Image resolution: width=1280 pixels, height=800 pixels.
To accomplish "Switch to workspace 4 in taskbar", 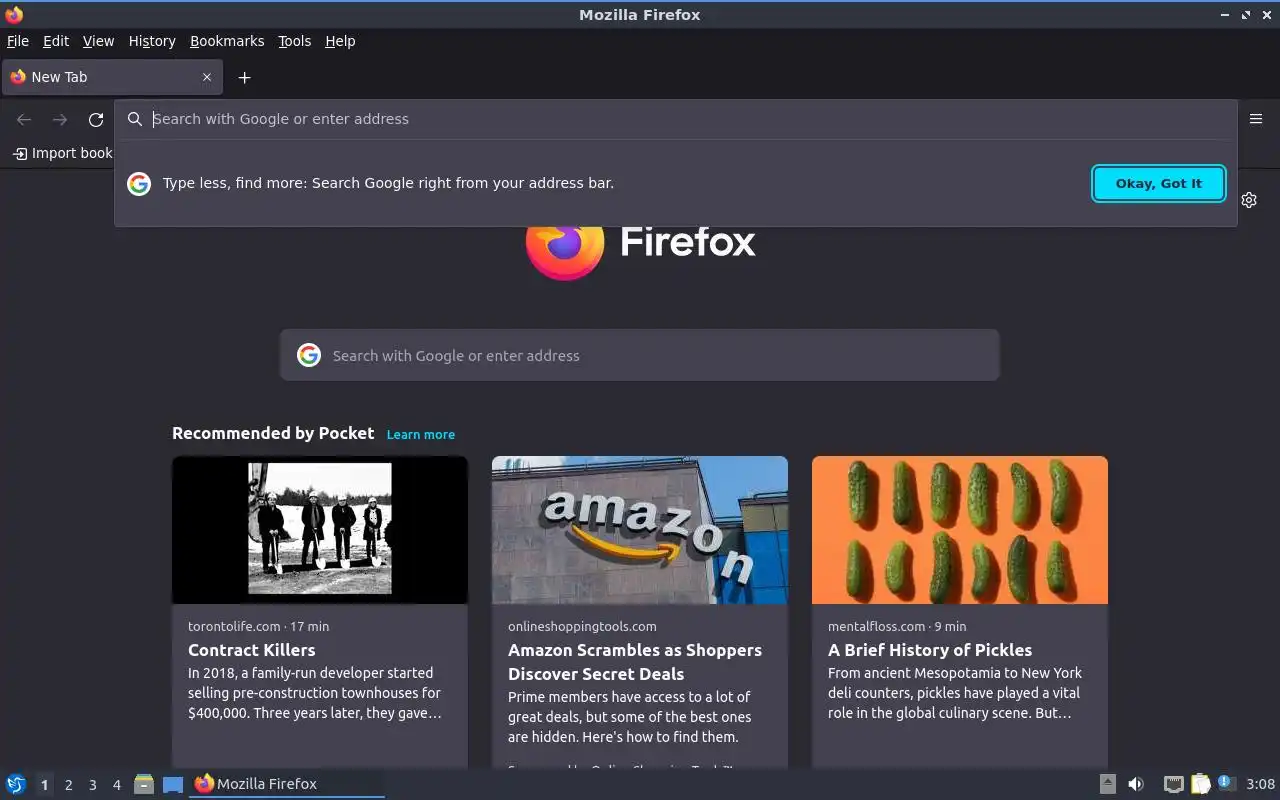I will click(116, 785).
